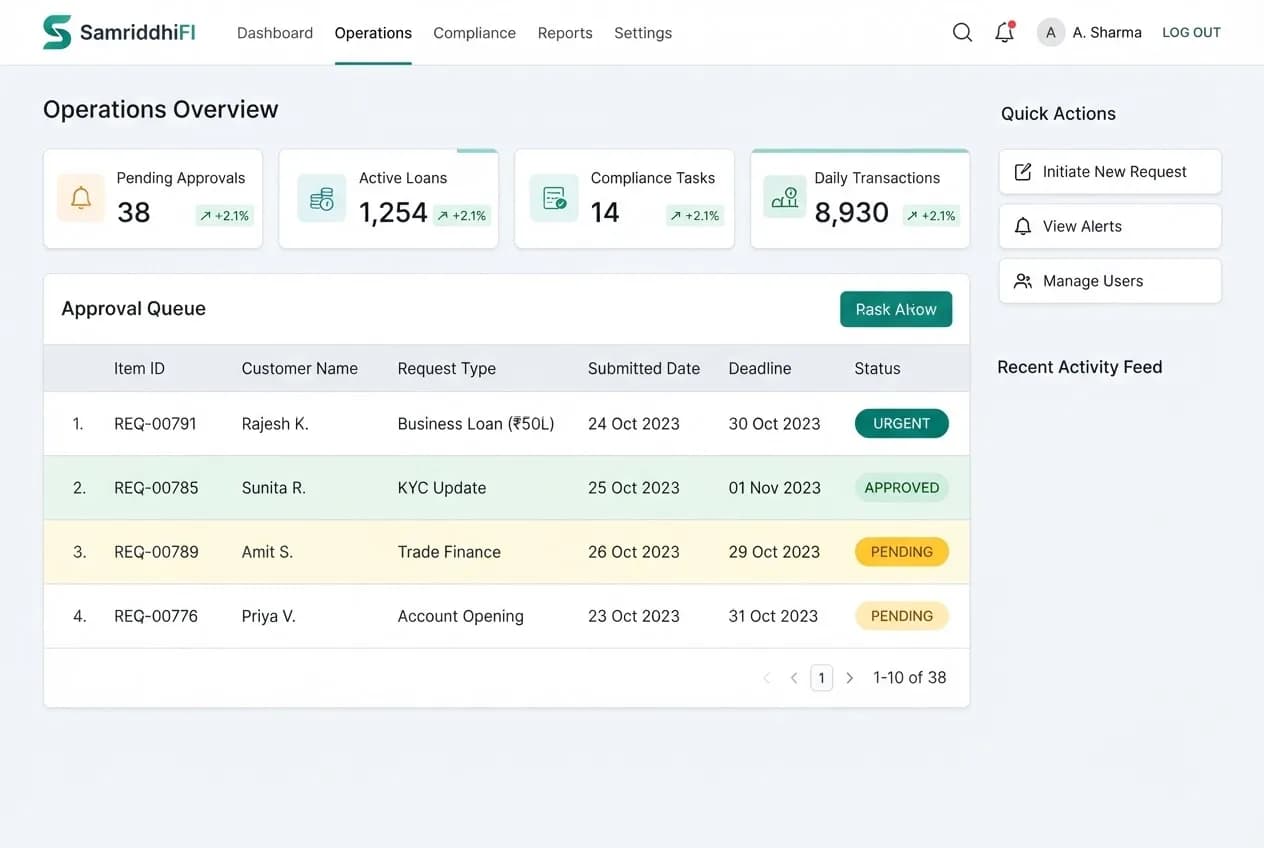Click customer name Sunita R.

pos(273,488)
